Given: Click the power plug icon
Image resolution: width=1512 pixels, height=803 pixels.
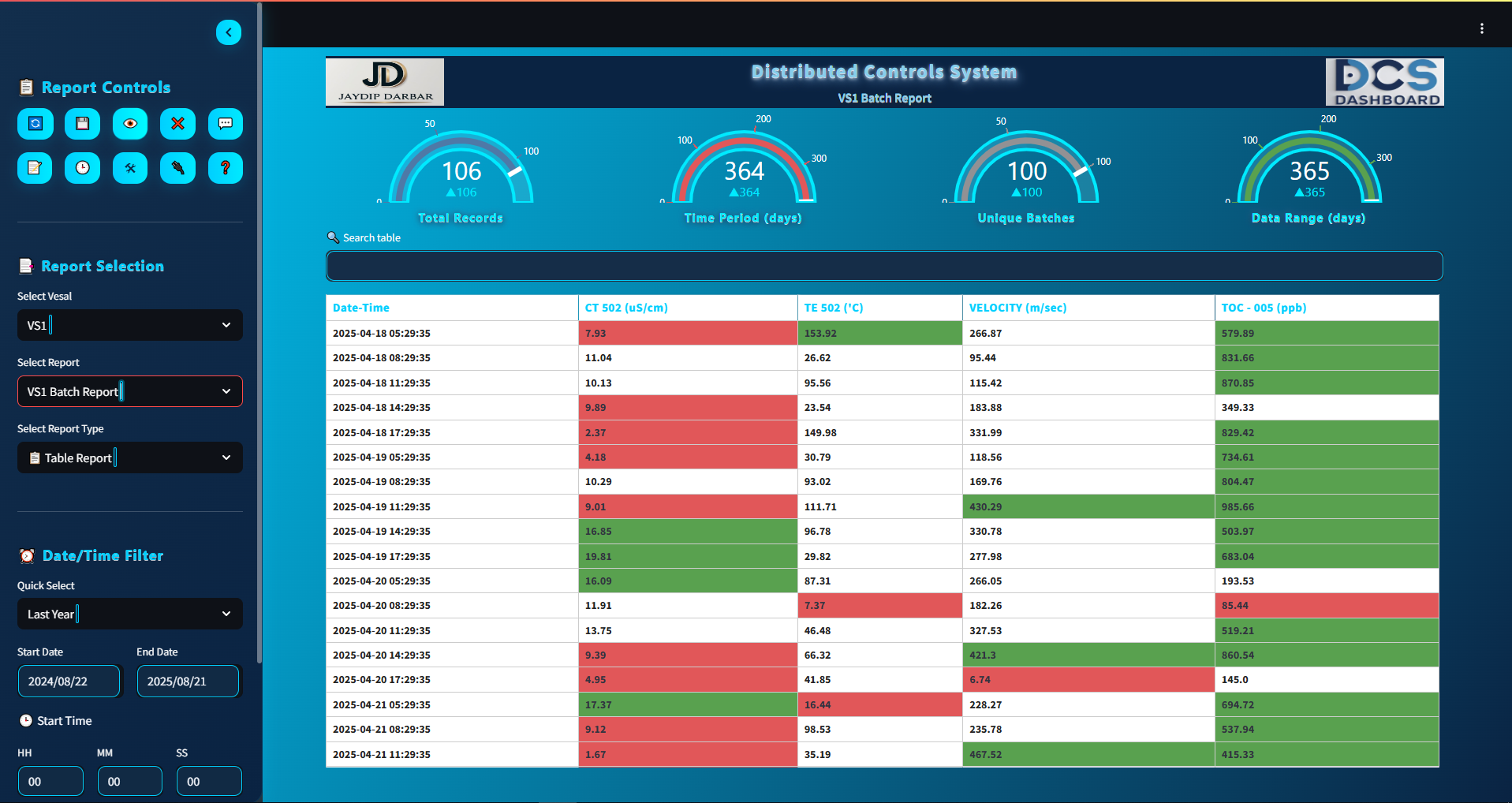Looking at the screenshot, I should tap(177, 168).
